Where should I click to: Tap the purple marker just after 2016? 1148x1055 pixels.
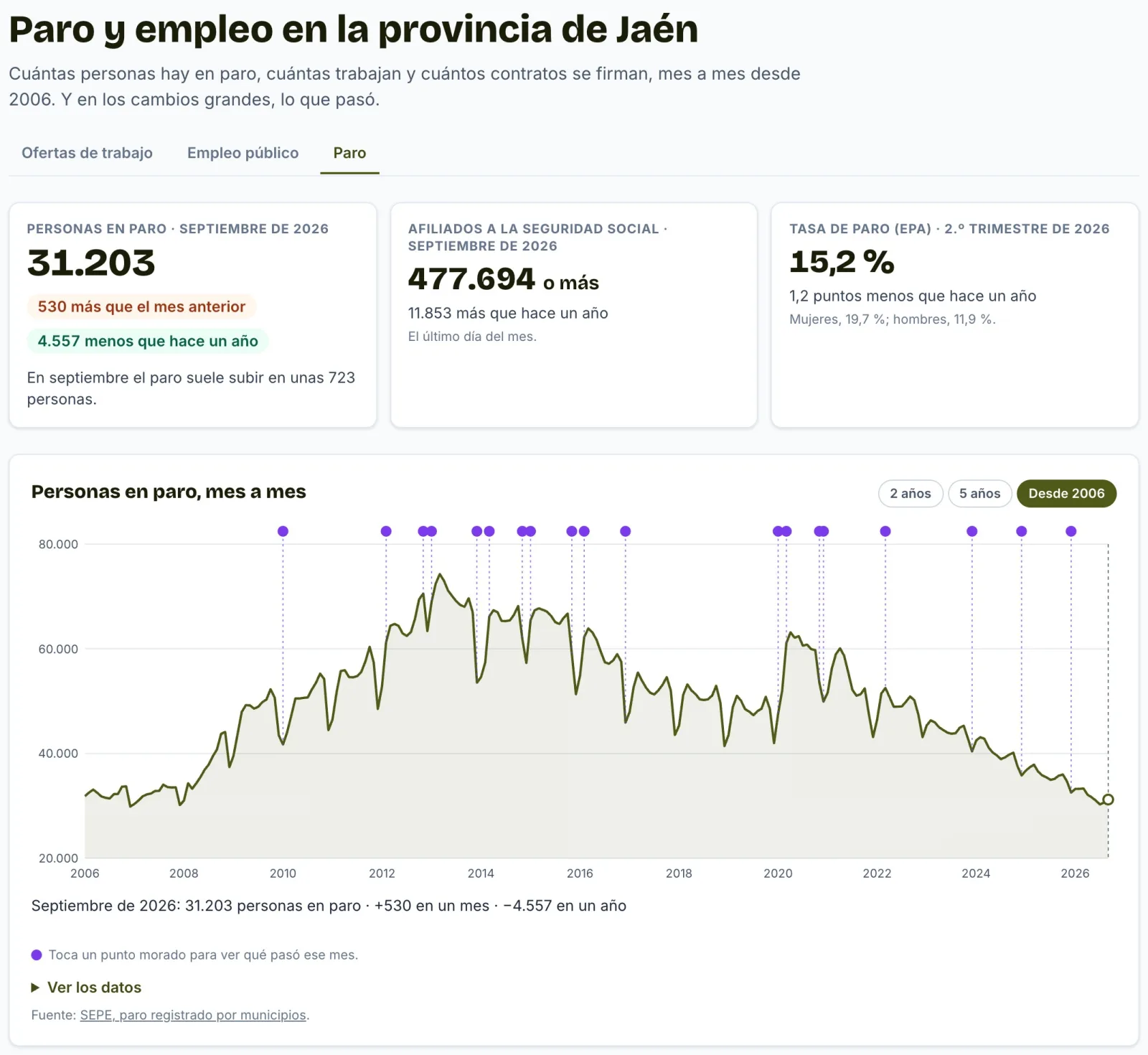(584, 531)
